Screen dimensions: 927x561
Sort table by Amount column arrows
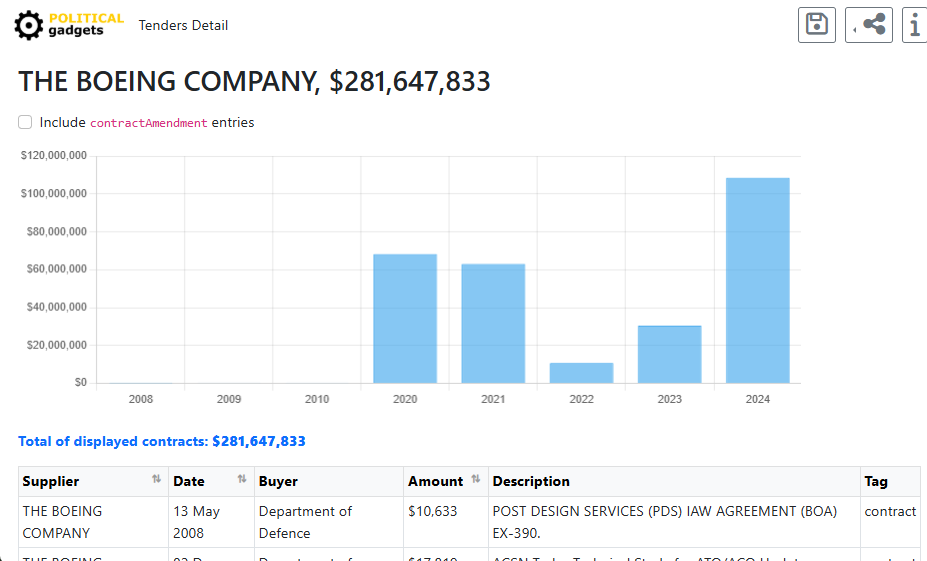coord(476,479)
